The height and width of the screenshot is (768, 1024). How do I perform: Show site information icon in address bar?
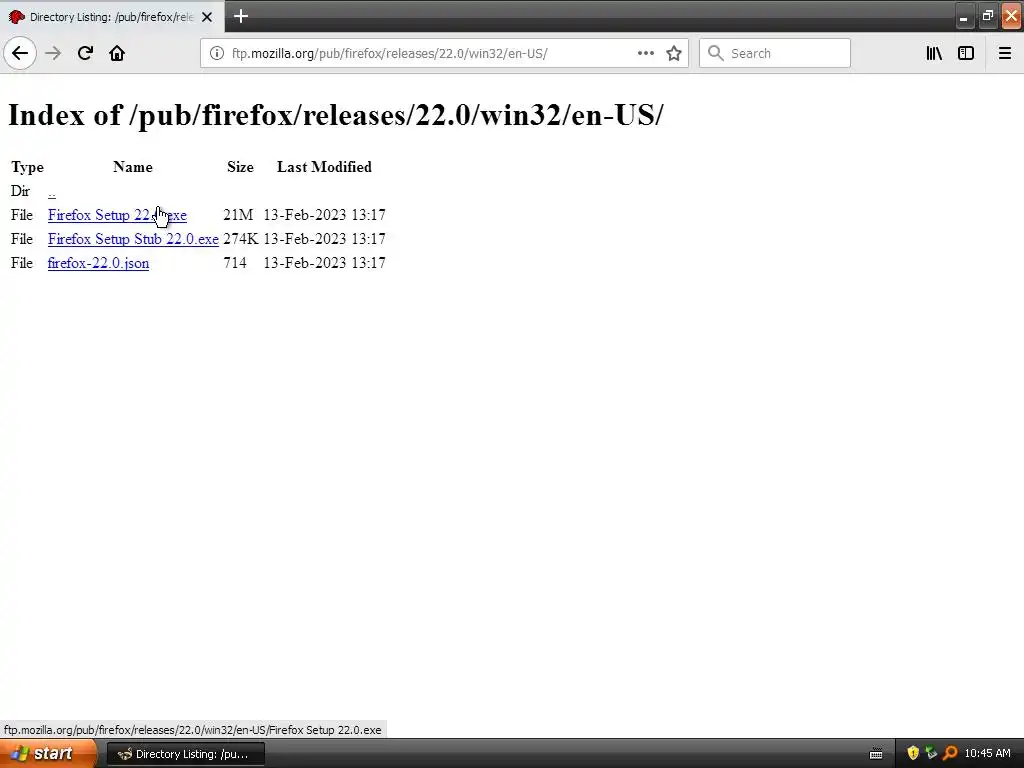point(216,53)
